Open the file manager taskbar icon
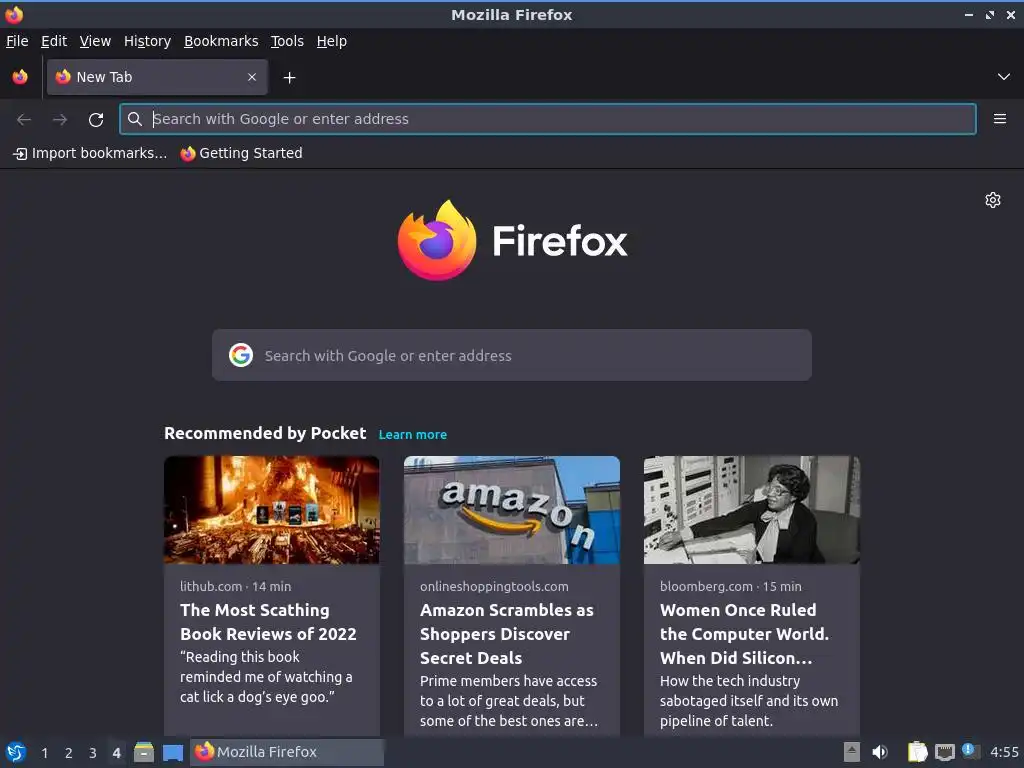This screenshot has height=768, width=1024. click(x=144, y=752)
